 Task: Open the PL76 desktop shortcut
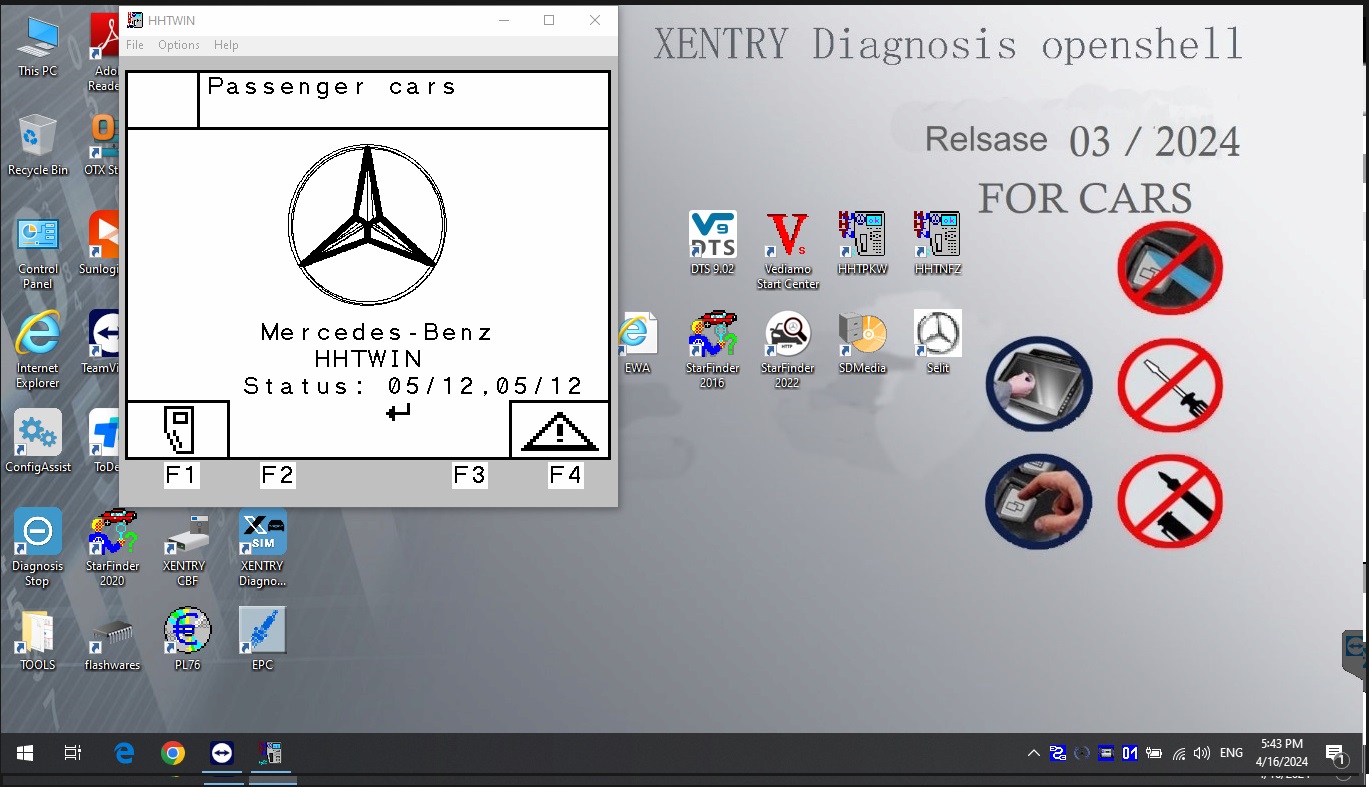pos(187,639)
